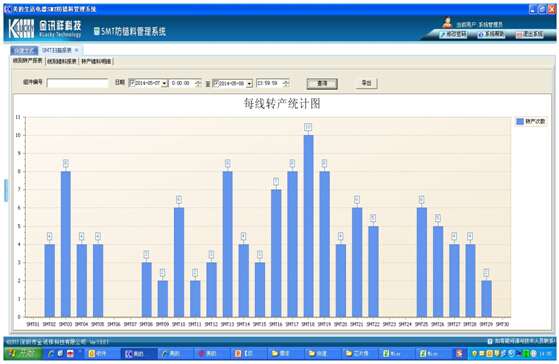Click the query button
Image resolution: width=559 pixels, height=364 pixels.
322,84
